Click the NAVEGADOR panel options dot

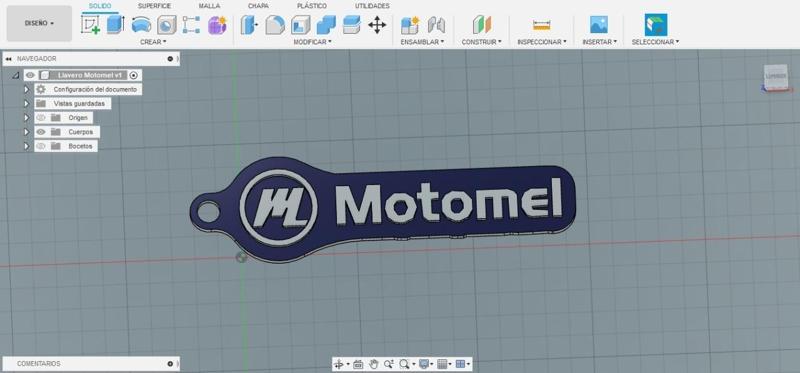click(x=170, y=59)
